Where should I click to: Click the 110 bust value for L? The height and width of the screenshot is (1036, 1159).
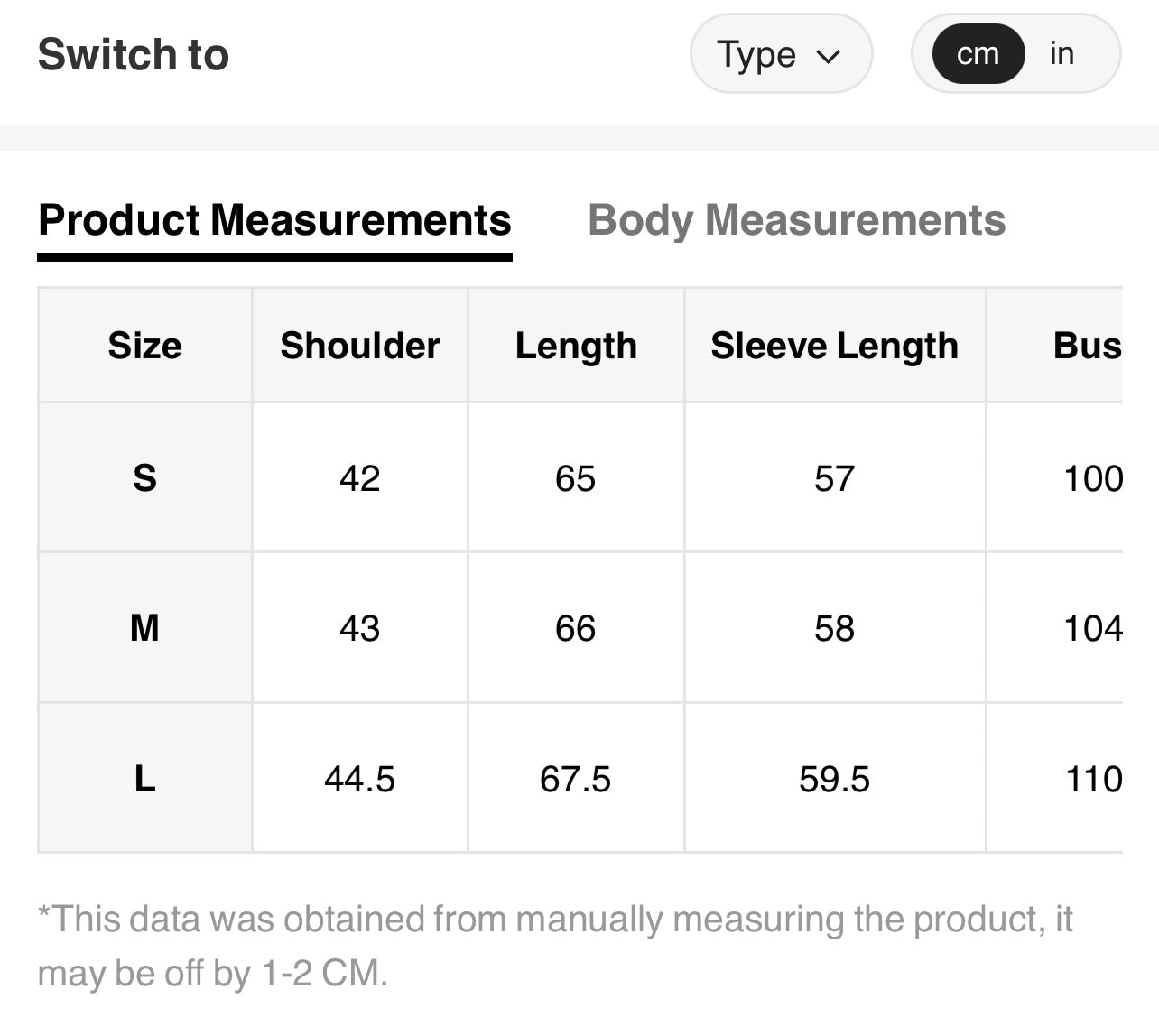[1093, 779]
